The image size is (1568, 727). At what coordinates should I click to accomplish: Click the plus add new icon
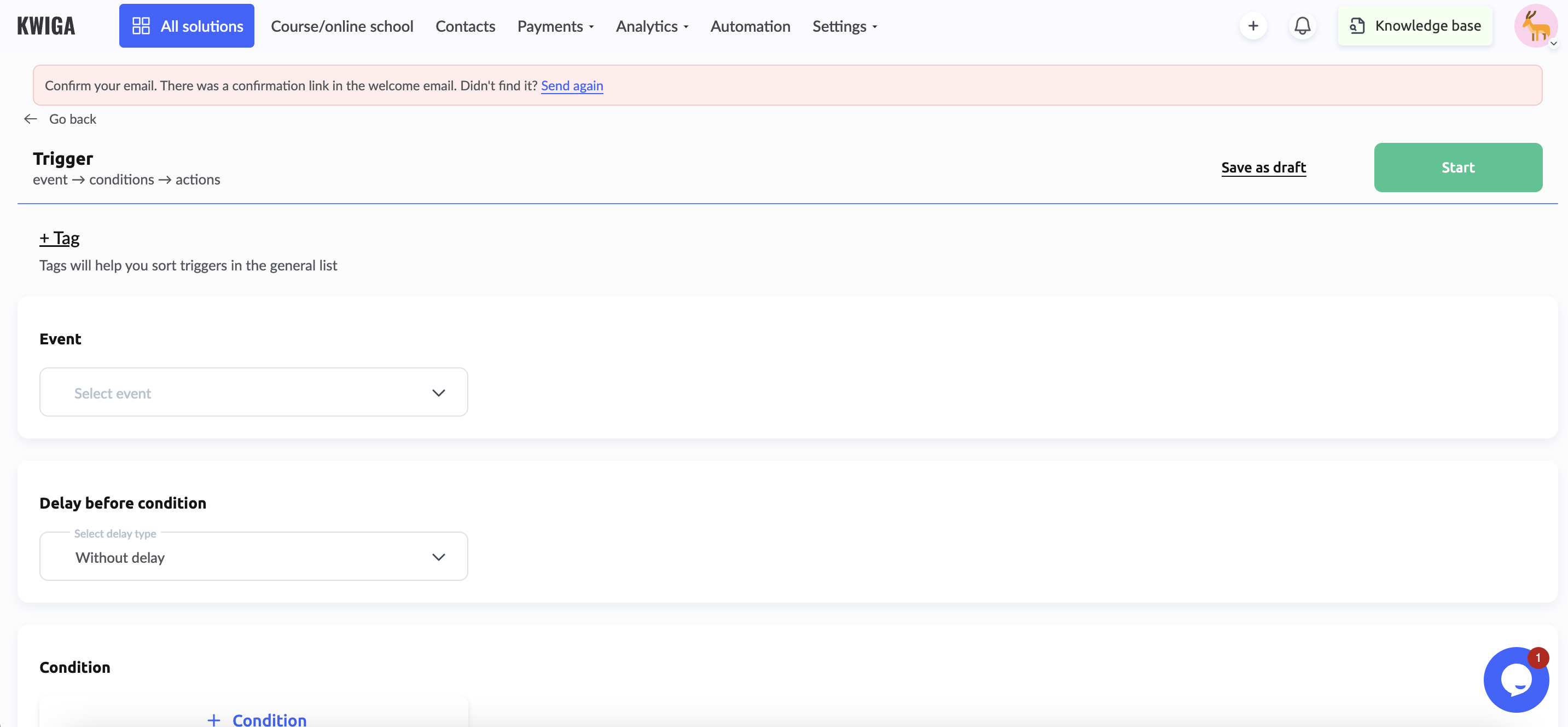pos(1254,25)
